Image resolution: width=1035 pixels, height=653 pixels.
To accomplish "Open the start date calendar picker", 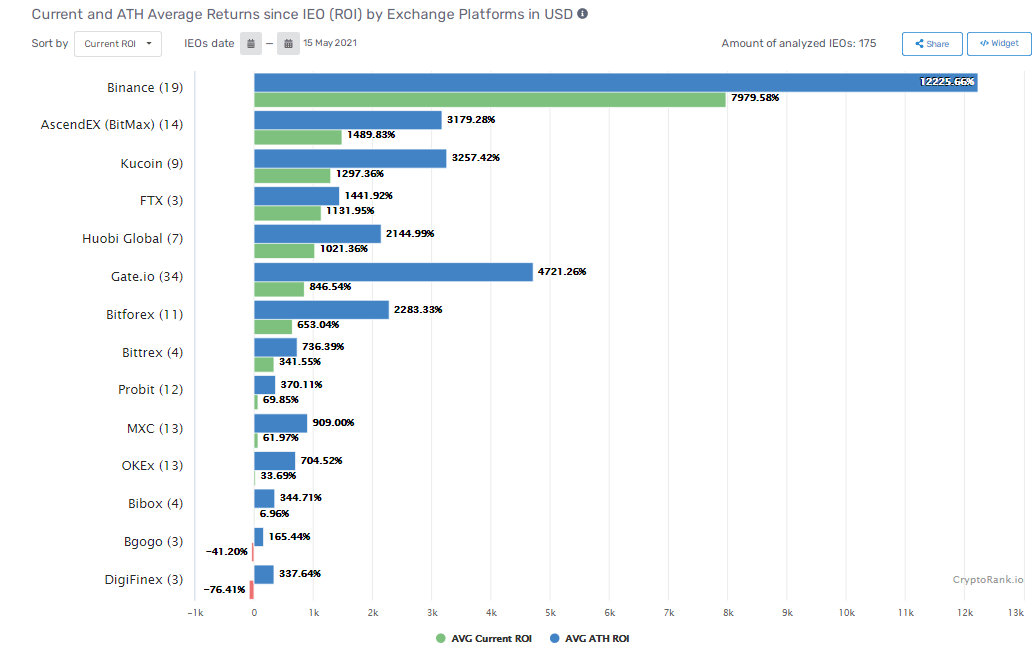I will click(251, 44).
